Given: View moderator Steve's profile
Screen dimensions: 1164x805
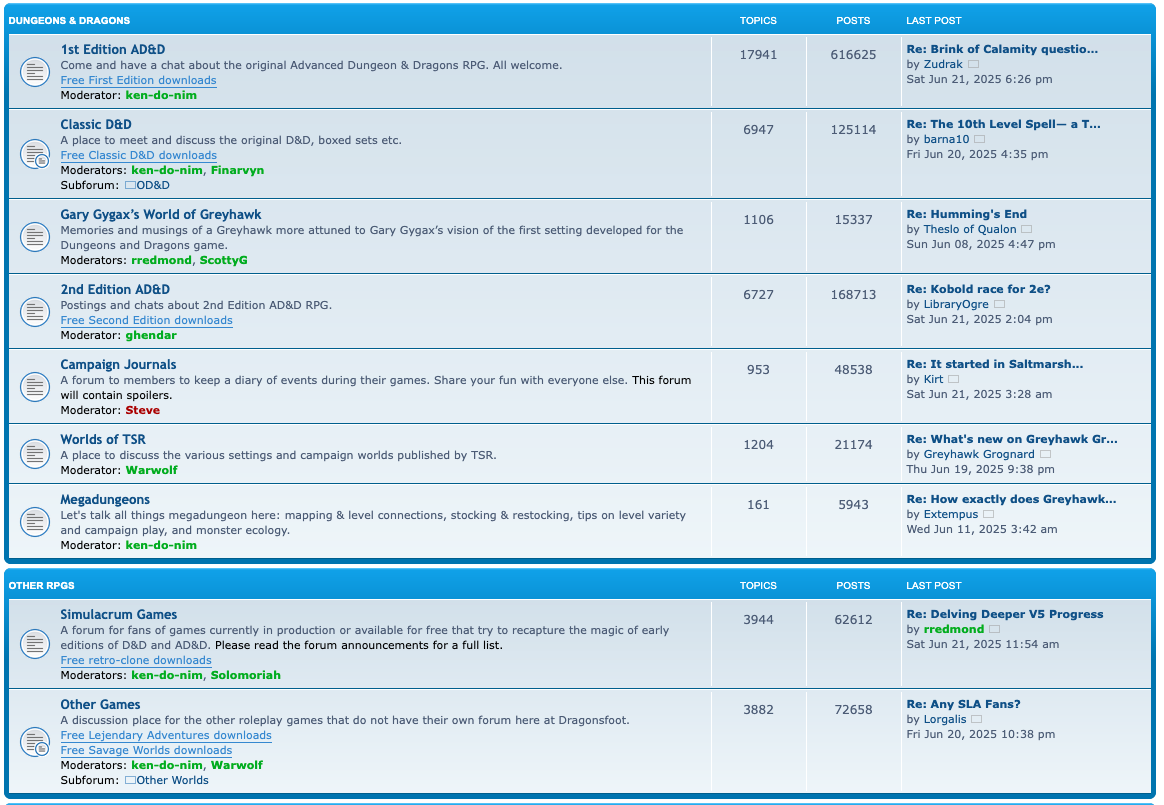Looking at the screenshot, I should point(143,411).
